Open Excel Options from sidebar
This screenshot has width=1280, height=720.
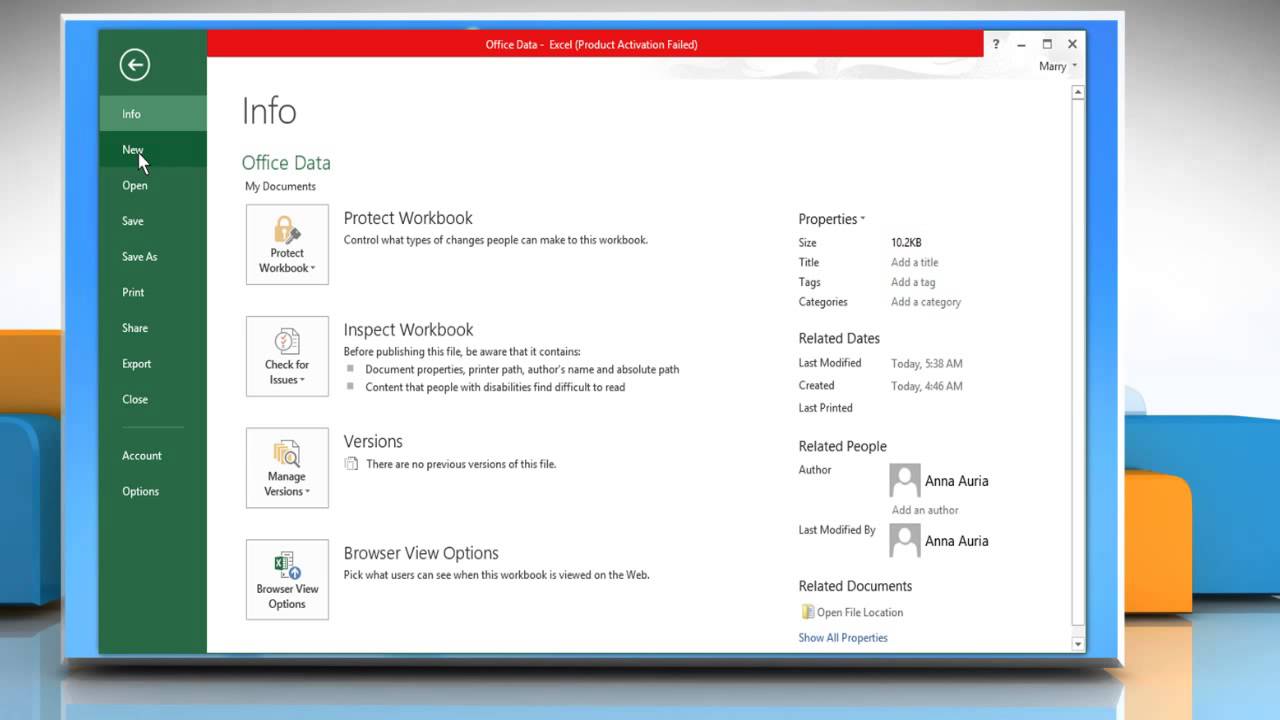tap(153, 491)
